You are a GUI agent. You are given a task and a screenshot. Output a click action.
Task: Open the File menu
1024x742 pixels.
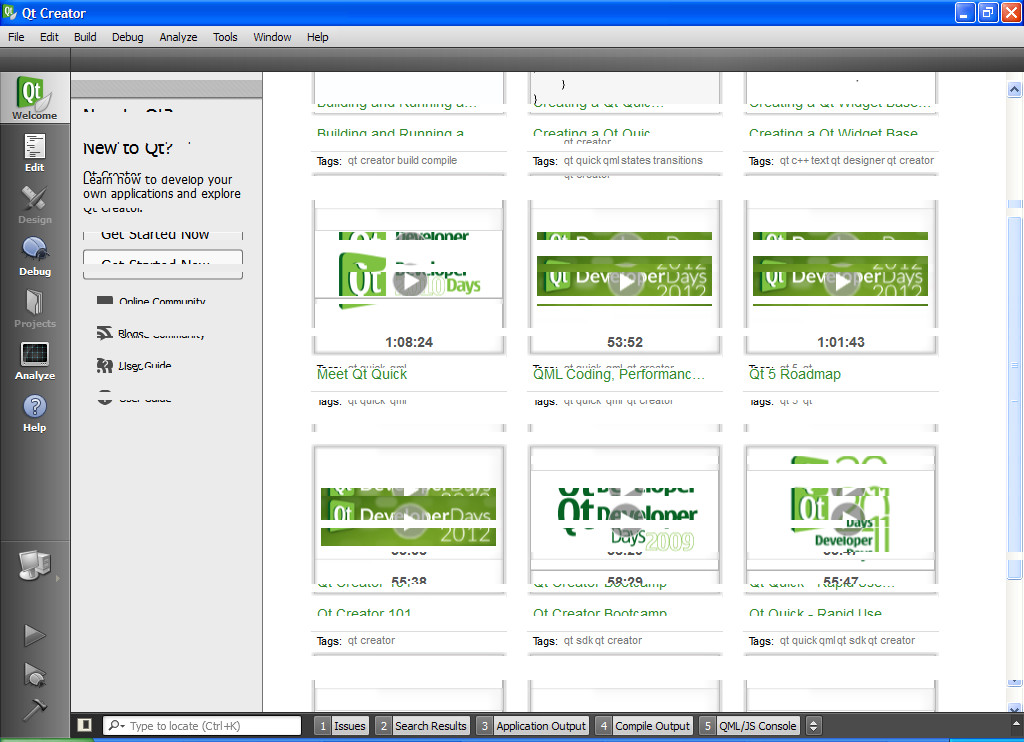click(16, 37)
